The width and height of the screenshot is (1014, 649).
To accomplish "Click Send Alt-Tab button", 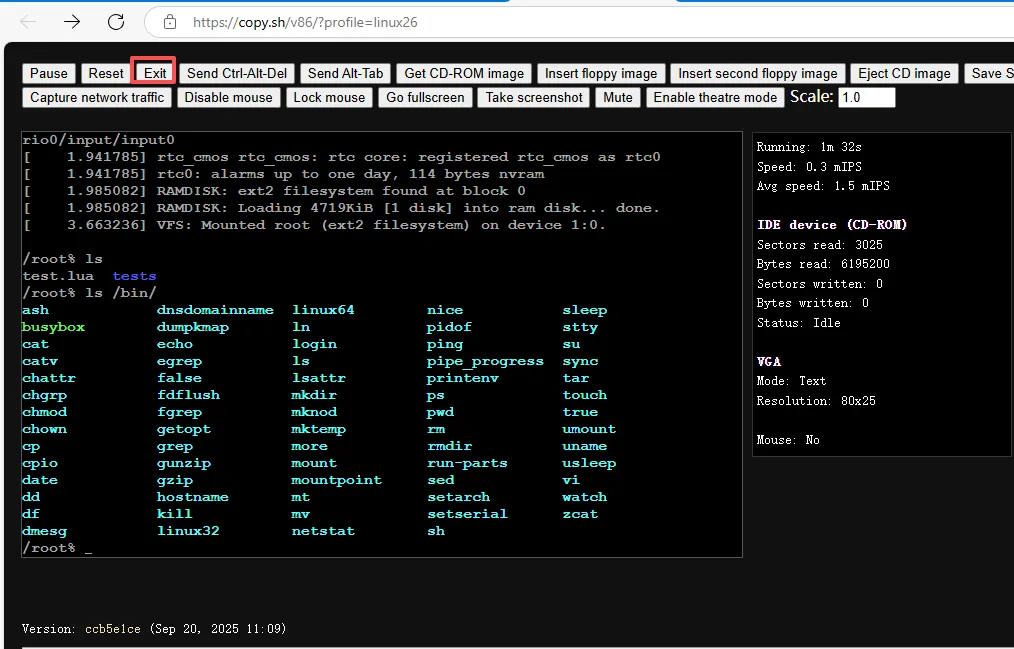I will click(x=345, y=74).
